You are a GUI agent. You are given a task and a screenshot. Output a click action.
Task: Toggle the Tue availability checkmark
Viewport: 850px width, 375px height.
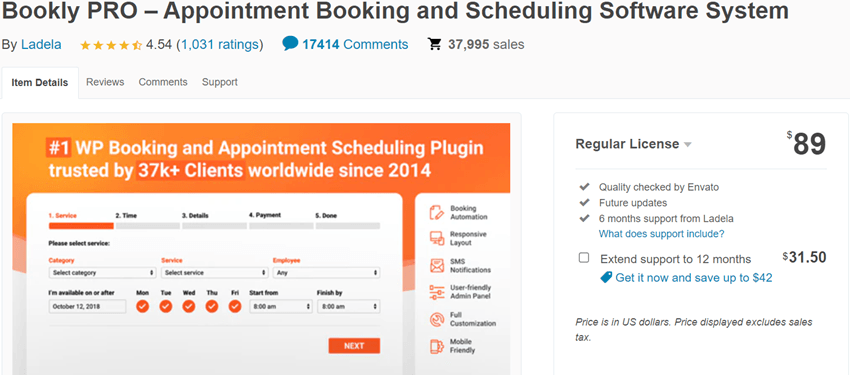(166, 307)
